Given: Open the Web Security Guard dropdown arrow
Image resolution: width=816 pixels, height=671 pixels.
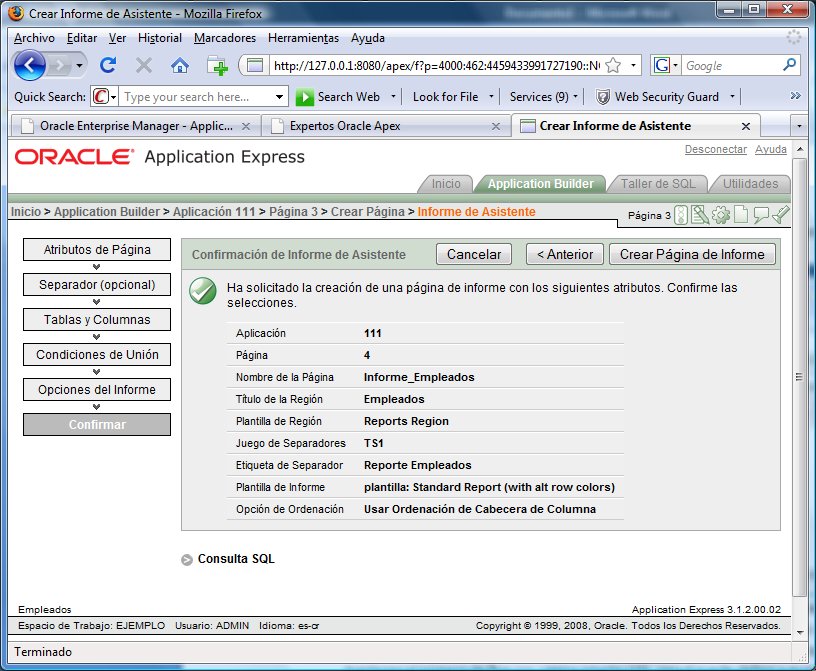Looking at the screenshot, I should tap(732, 96).
